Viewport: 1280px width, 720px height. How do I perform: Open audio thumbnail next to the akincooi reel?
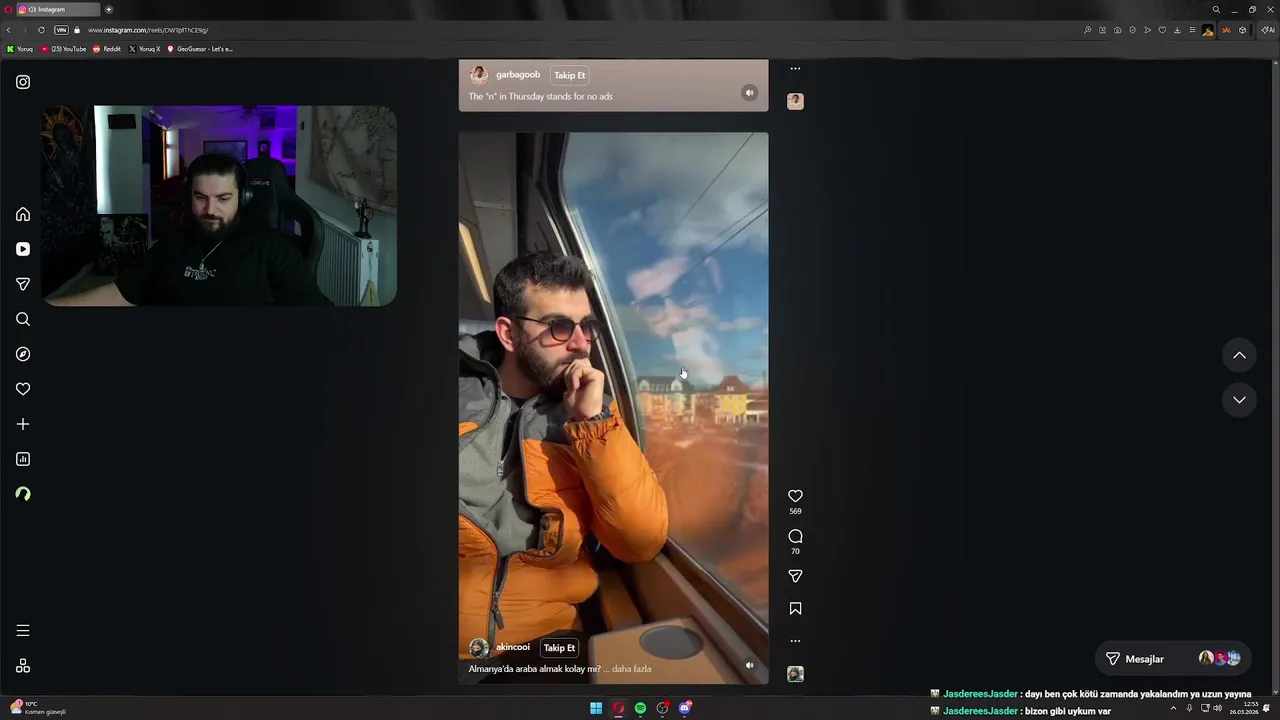[x=795, y=674]
